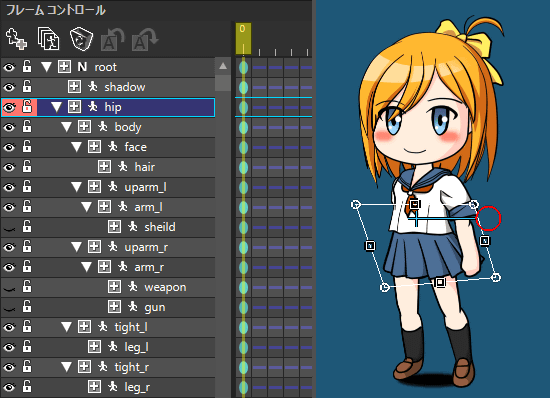The width and height of the screenshot is (550, 398).
Task: Click the figure icon beside face
Action: 113,146
